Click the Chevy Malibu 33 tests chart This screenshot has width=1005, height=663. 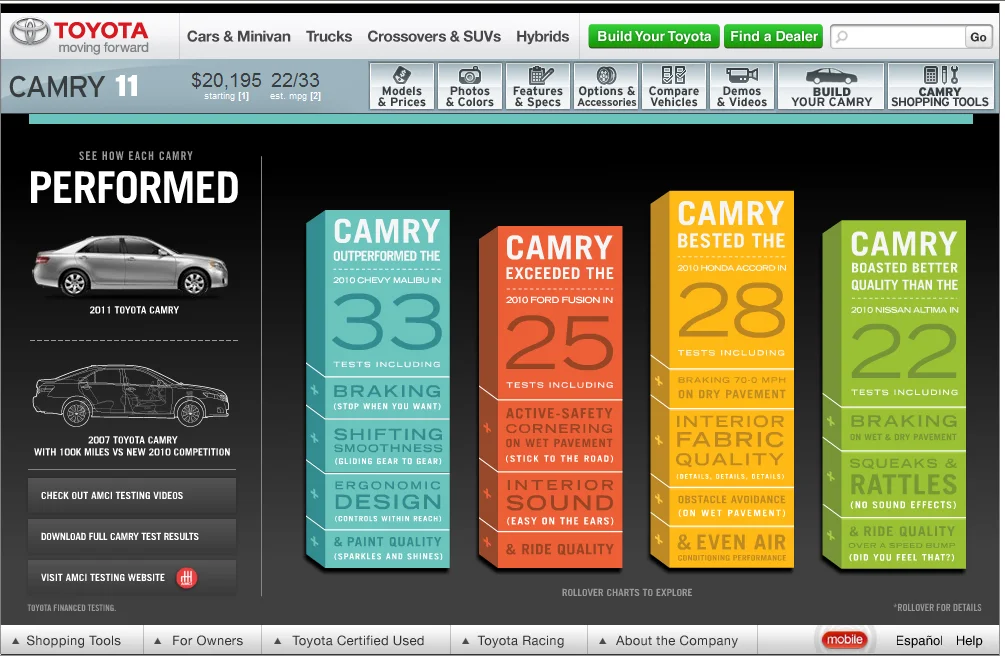coord(378,390)
